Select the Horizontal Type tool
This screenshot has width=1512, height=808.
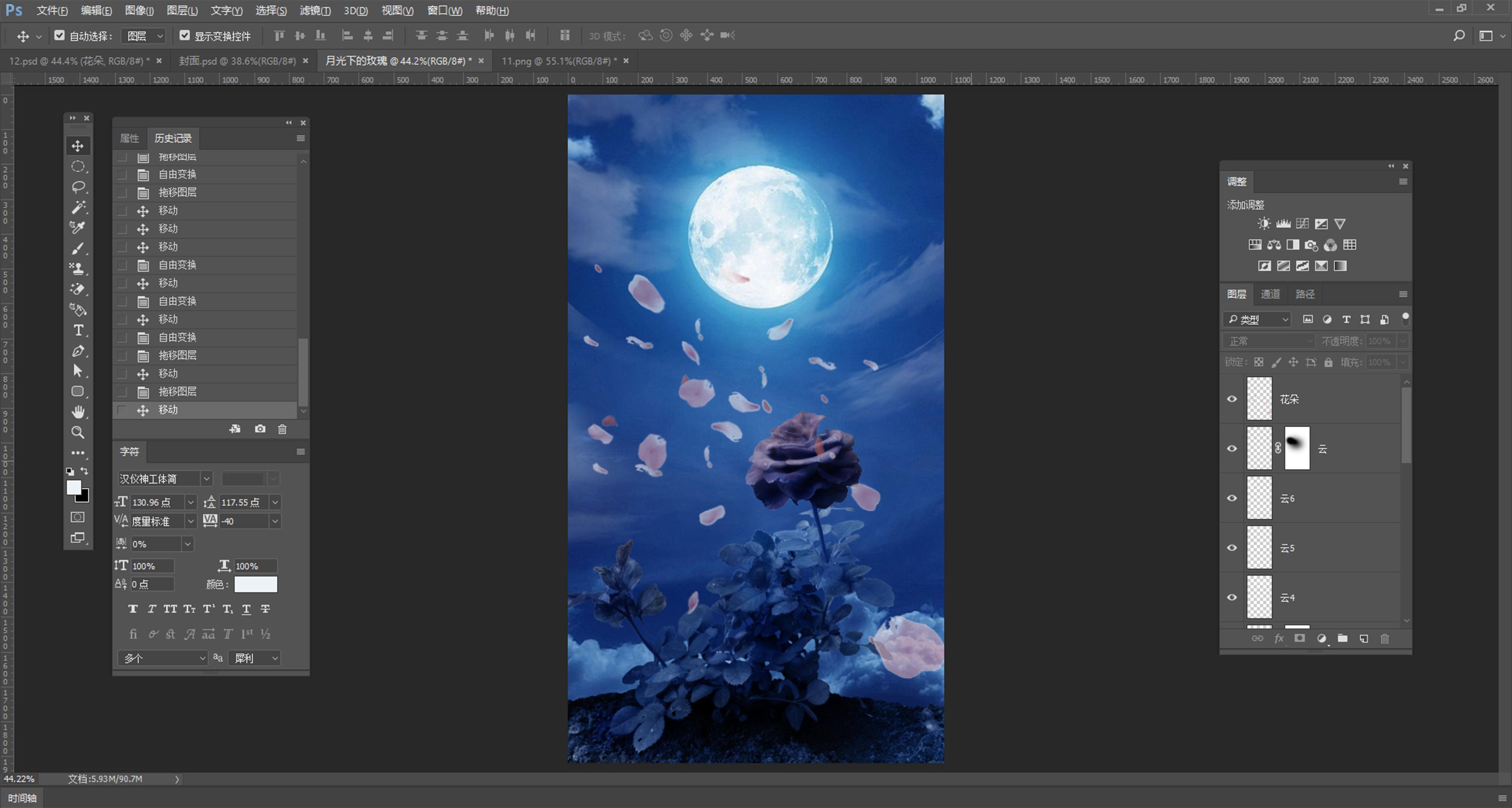78,330
